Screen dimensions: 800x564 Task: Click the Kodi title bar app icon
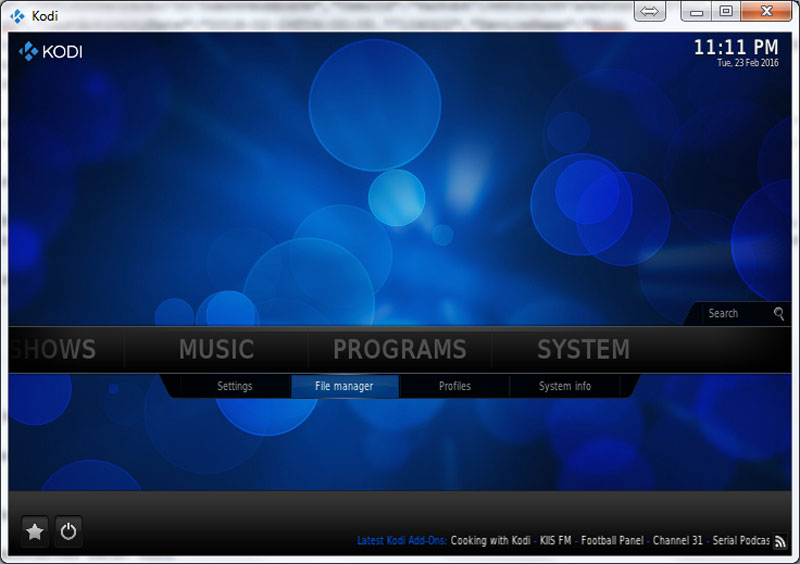[18, 16]
